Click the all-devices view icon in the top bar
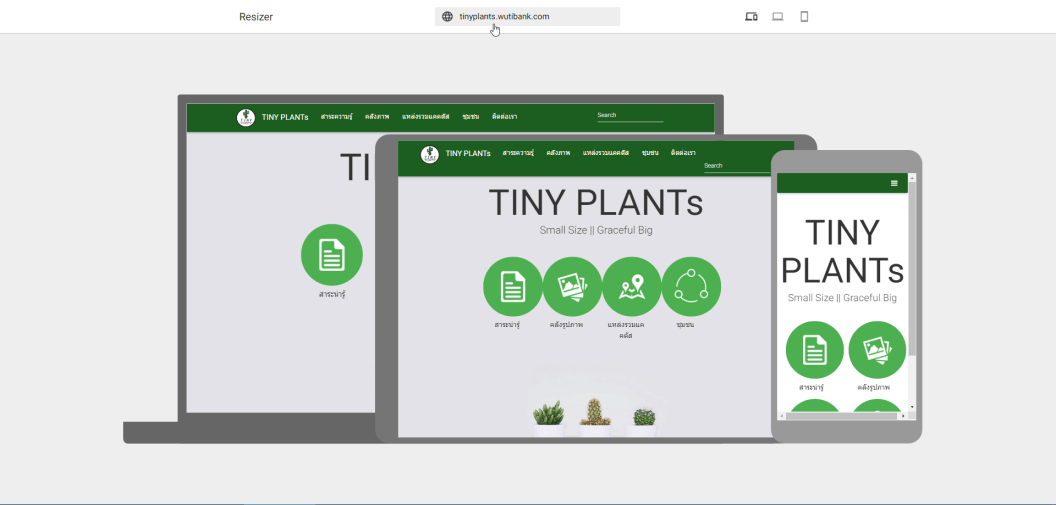The image size is (1056, 505). pos(751,17)
